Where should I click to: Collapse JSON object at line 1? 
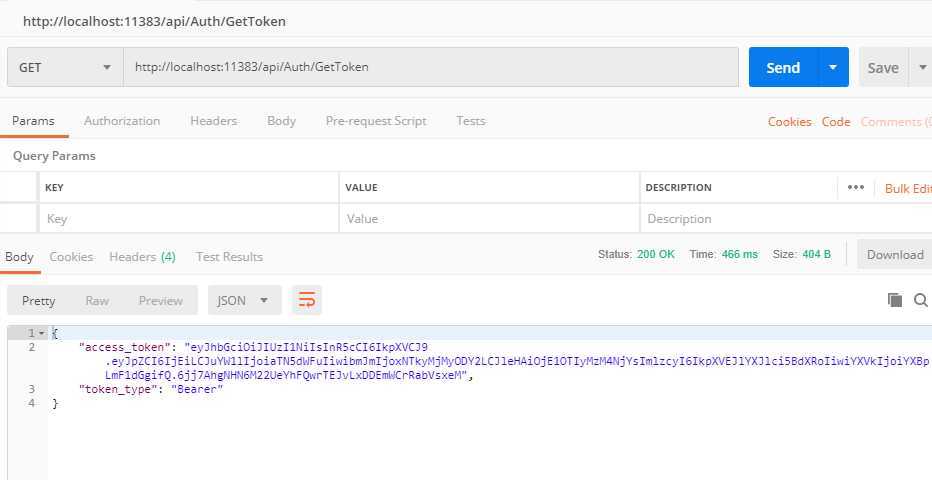click(42, 333)
